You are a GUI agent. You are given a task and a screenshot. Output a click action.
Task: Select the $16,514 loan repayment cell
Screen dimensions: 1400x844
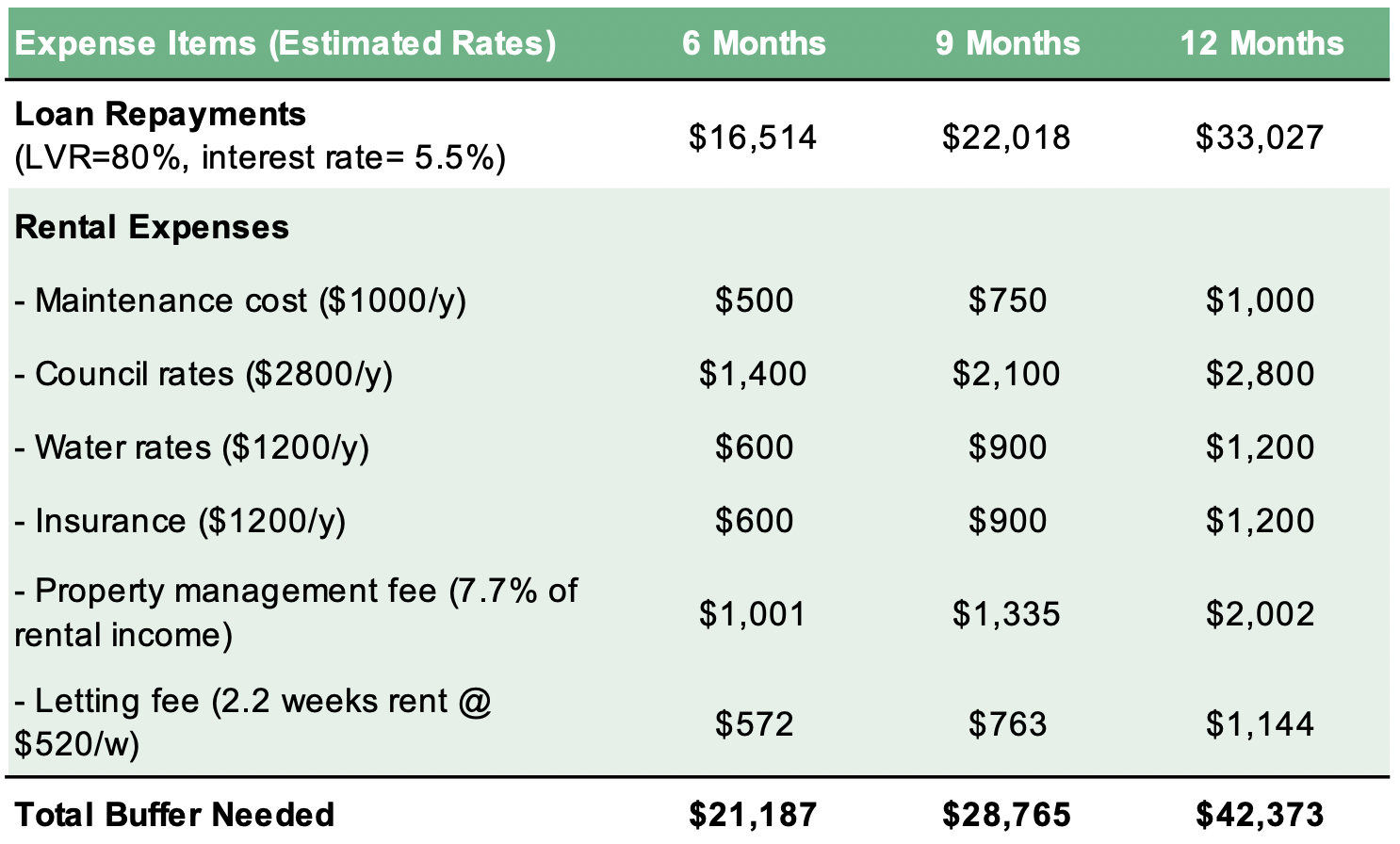click(x=753, y=138)
